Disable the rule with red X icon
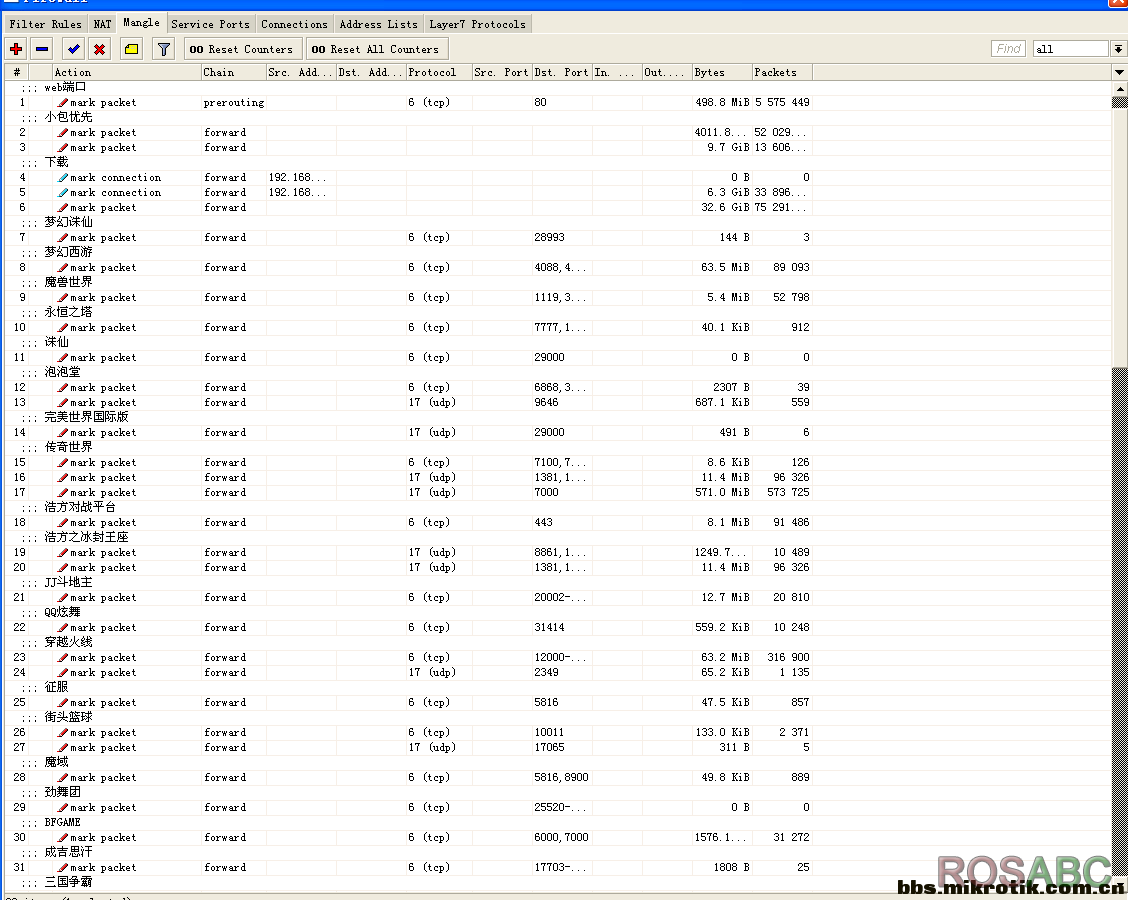Image resolution: width=1128 pixels, height=900 pixels. 99,49
